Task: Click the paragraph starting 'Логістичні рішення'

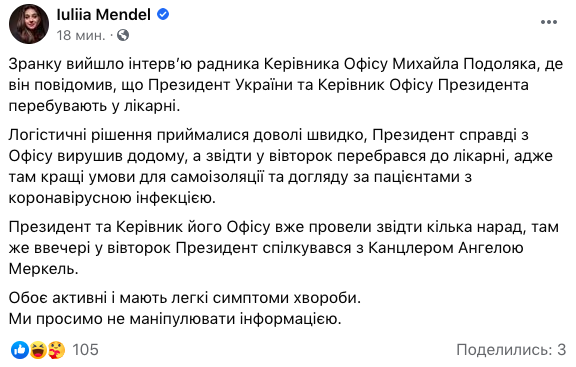Action: pos(281,166)
